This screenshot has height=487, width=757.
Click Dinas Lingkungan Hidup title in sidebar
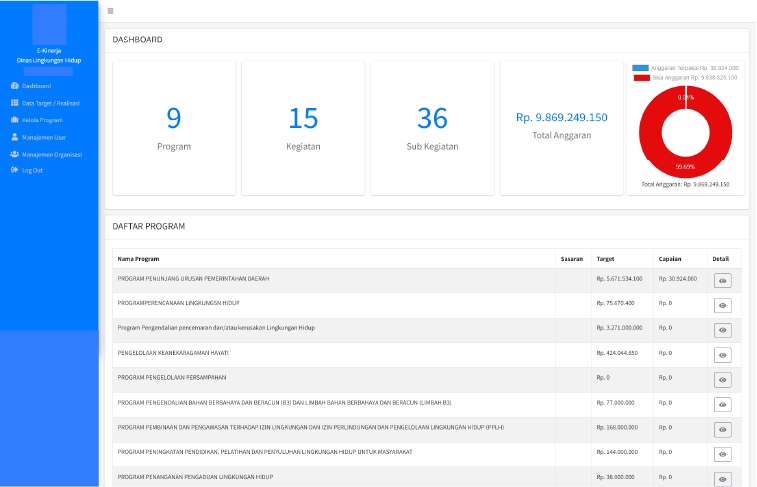pos(49,60)
